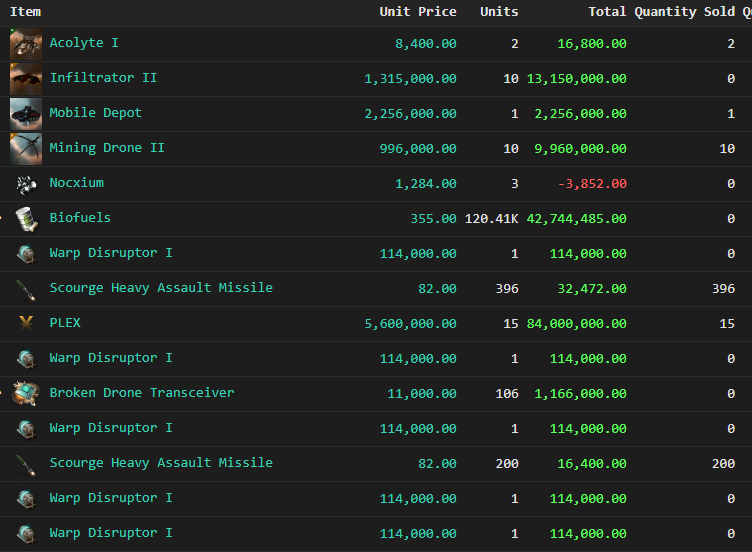Sort by the Units column header
Image resolution: width=752 pixels, height=552 pixels.
[498, 12]
